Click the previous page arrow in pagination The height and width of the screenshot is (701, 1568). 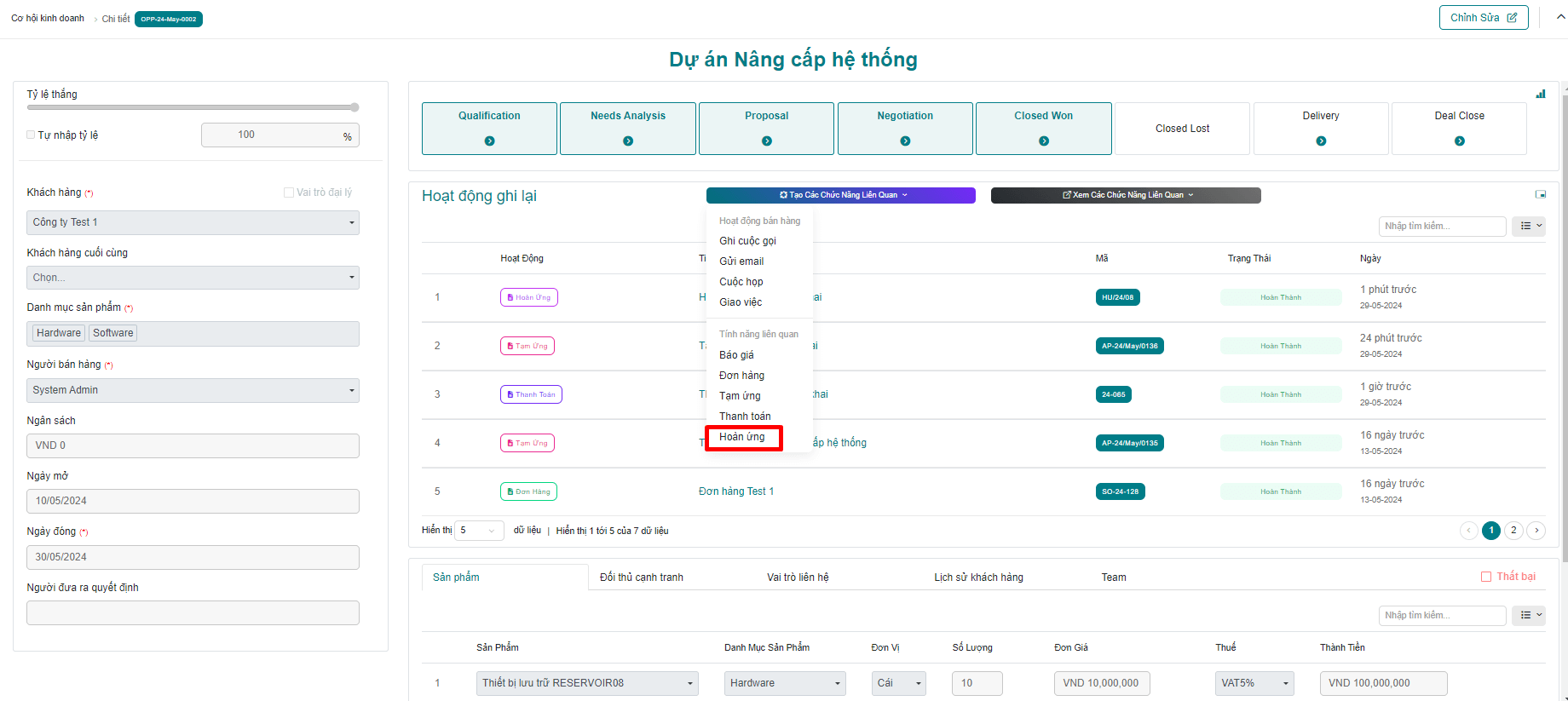(x=1468, y=531)
